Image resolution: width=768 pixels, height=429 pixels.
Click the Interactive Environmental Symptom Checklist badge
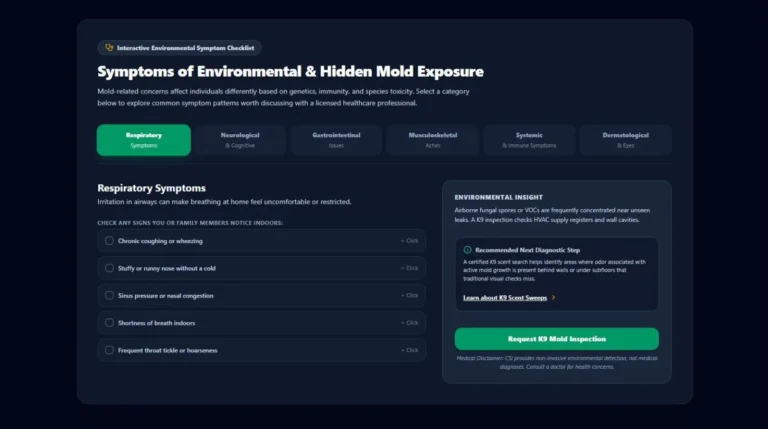tap(179, 48)
